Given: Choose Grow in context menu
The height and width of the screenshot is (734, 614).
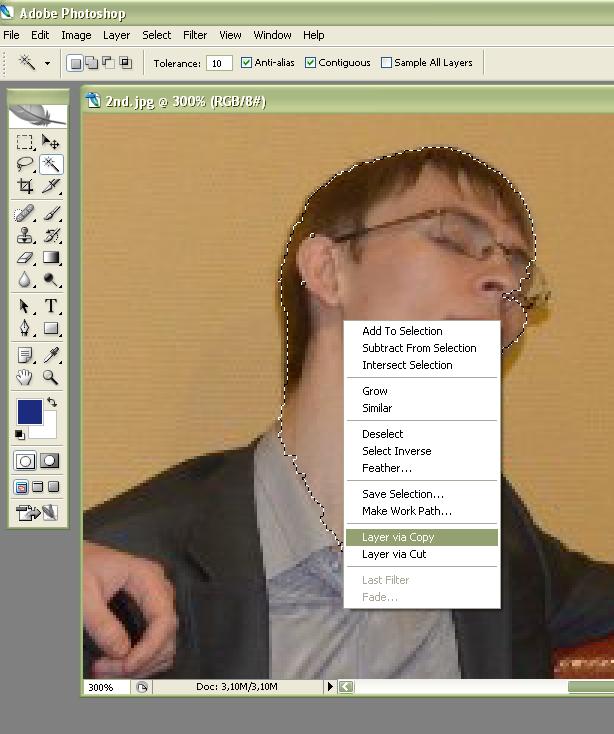Looking at the screenshot, I should (x=422, y=391).
